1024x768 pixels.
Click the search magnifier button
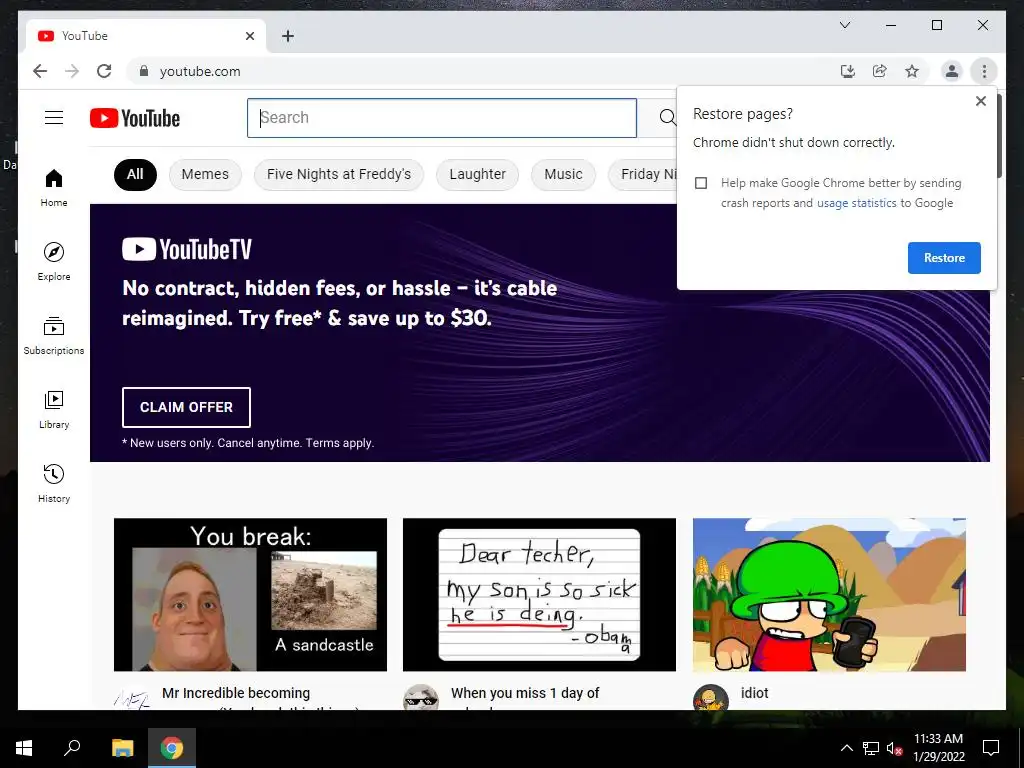coord(667,118)
